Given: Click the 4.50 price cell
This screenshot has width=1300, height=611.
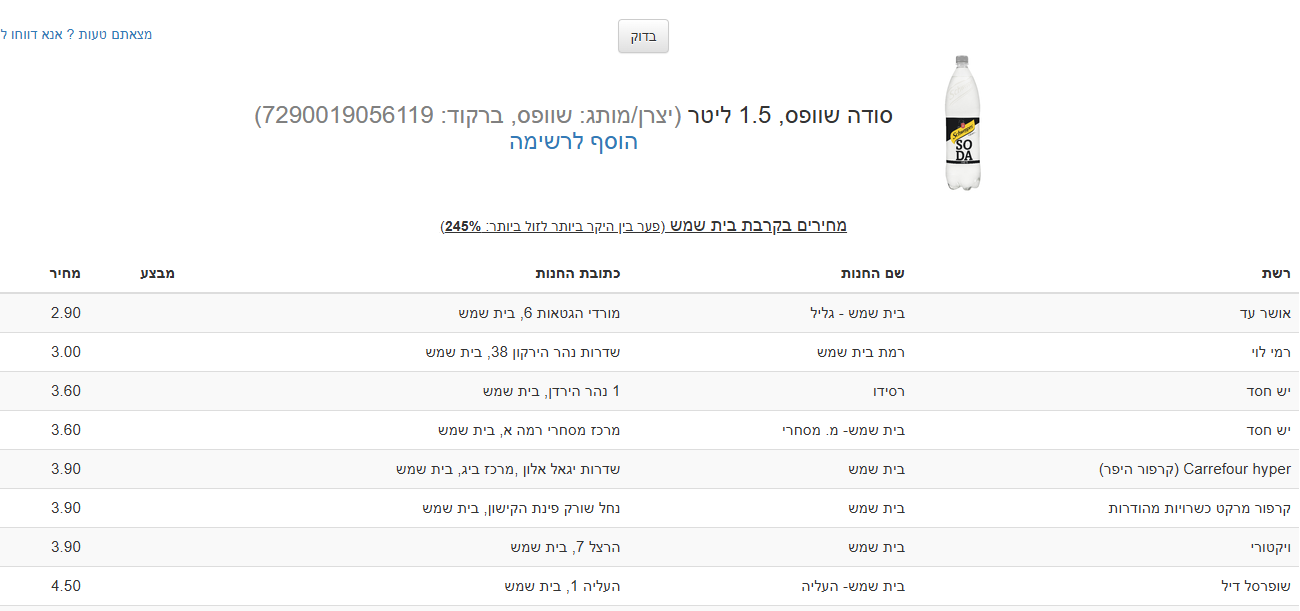Looking at the screenshot, I should point(66,586).
